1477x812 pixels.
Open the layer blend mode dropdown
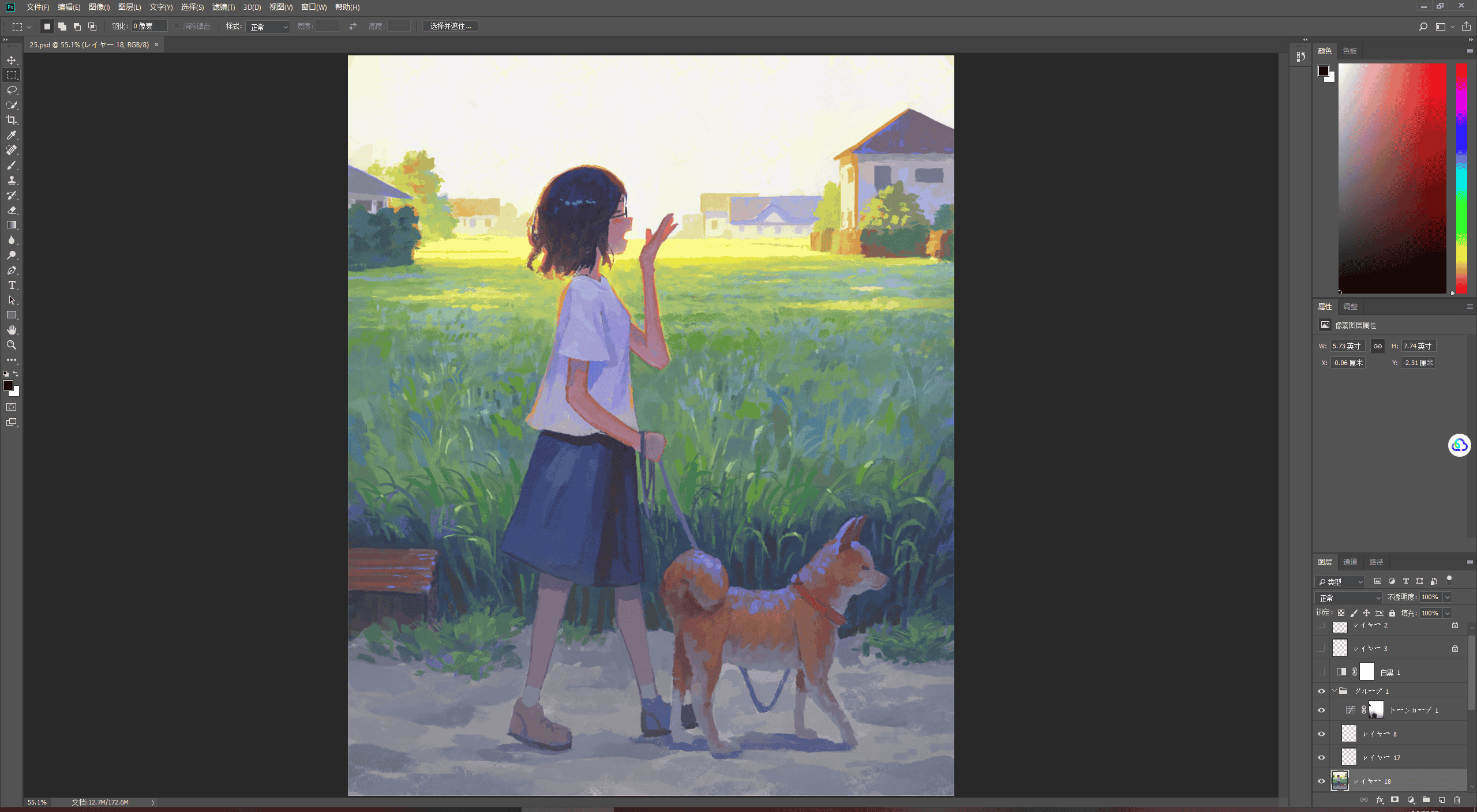1348,597
